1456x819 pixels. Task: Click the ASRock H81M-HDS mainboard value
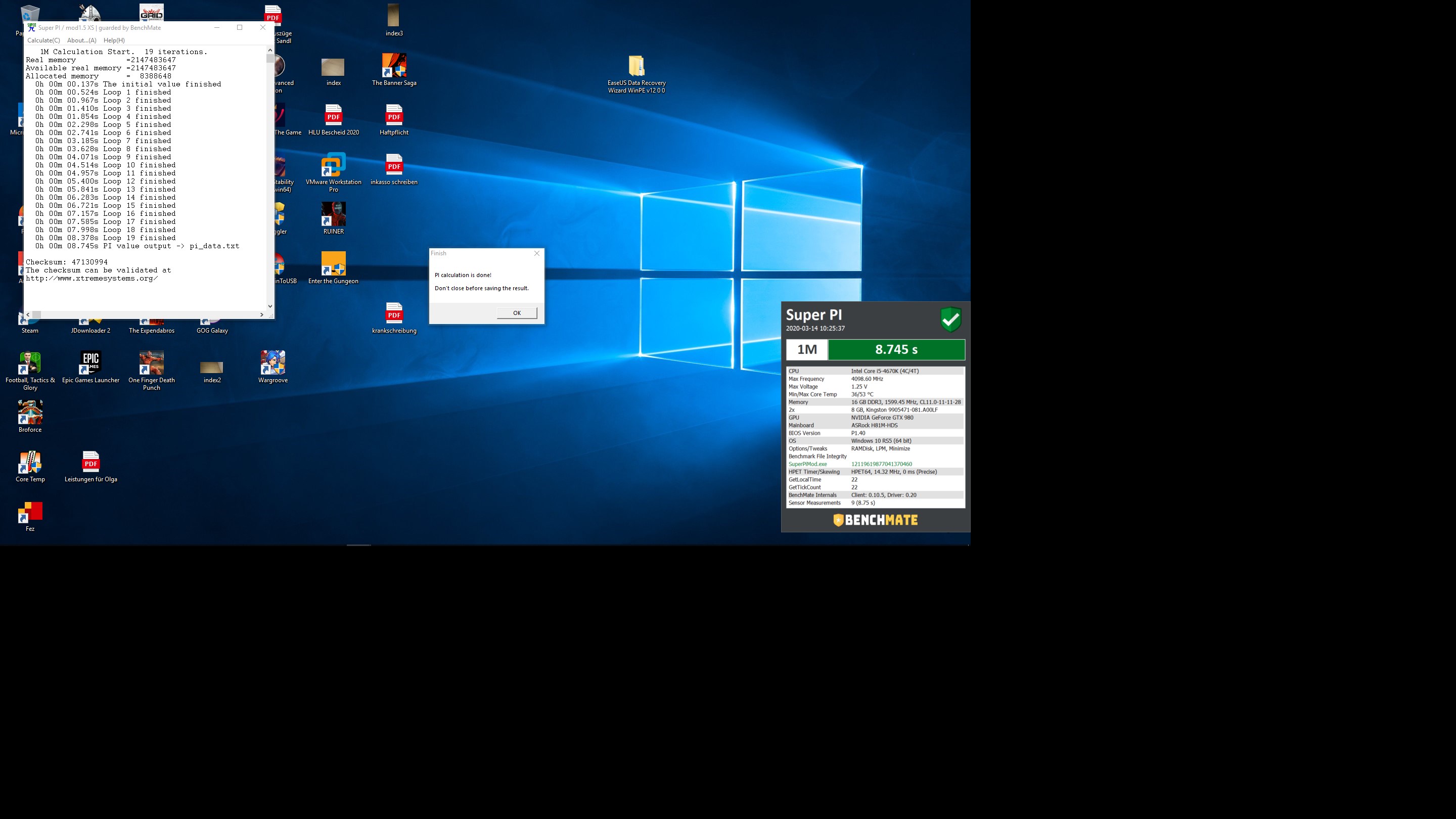tap(875, 426)
